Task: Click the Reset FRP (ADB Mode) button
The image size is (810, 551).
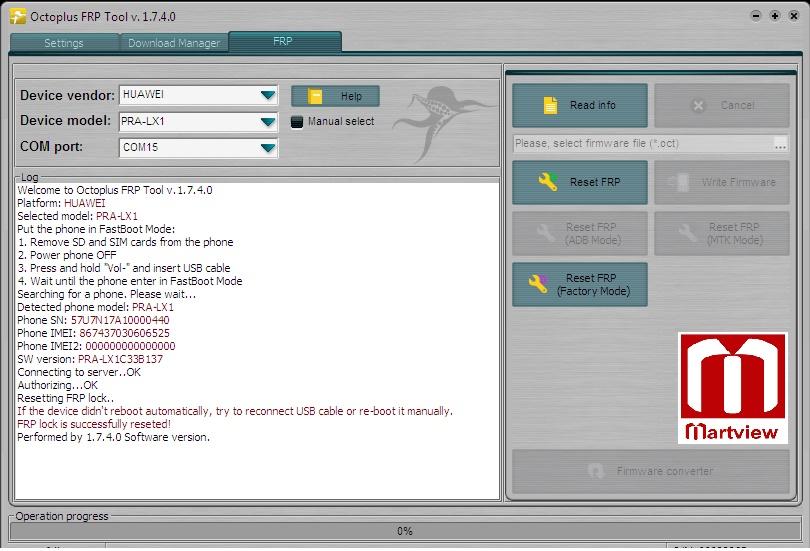Action: point(580,233)
